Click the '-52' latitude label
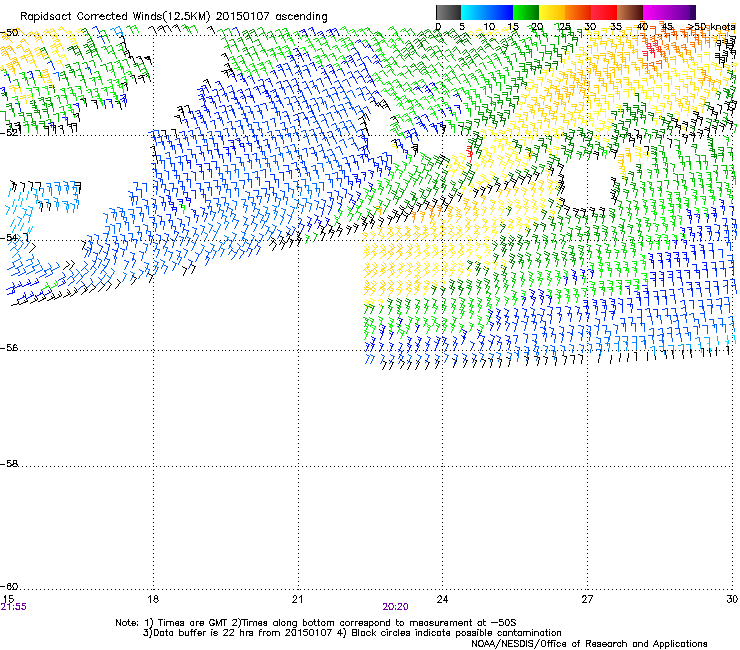740x650 pixels. pyautogui.click(x=9, y=133)
